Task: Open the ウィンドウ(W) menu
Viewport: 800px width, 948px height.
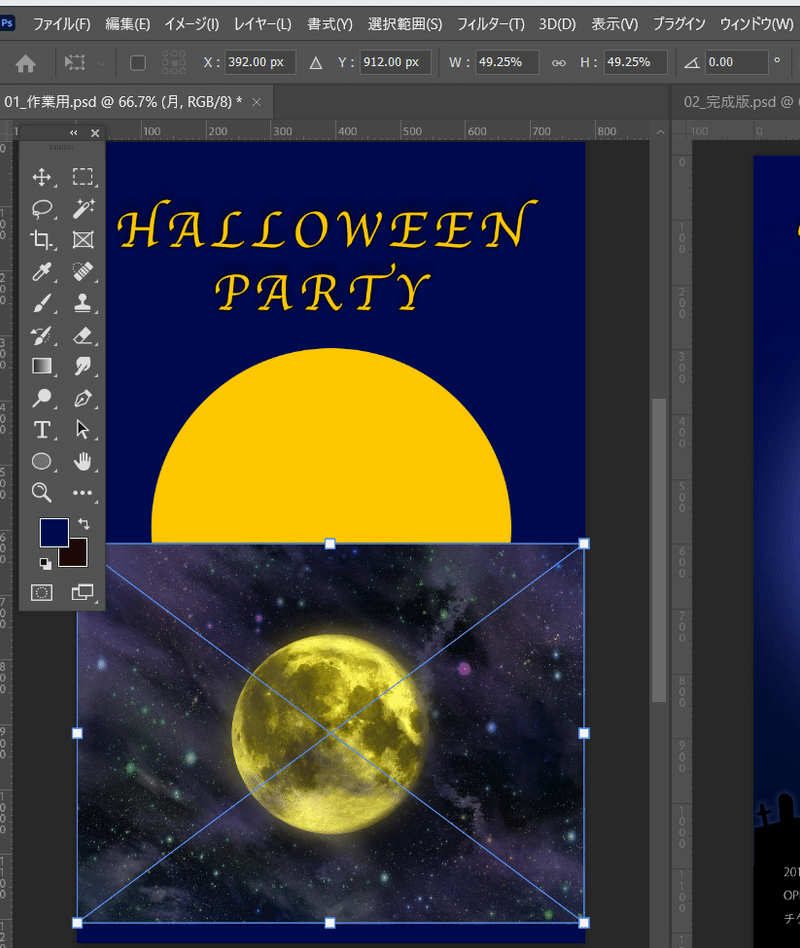Action: point(756,24)
